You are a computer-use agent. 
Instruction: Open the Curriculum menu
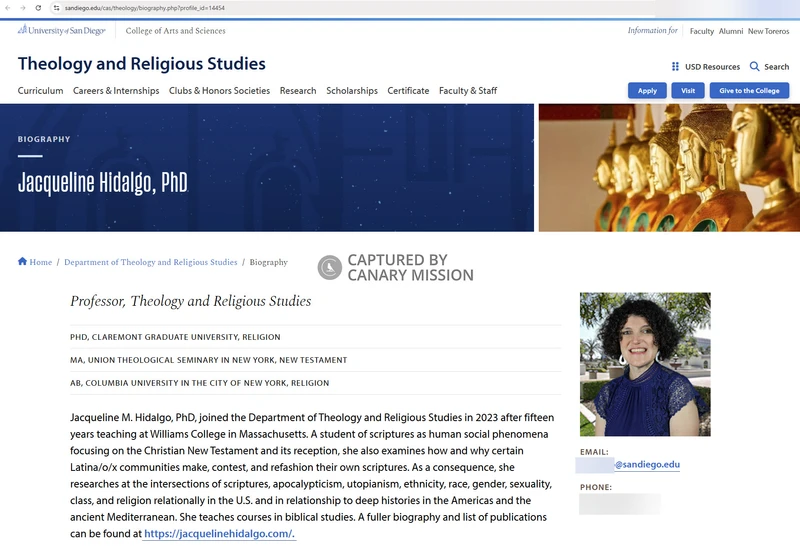[40, 91]
